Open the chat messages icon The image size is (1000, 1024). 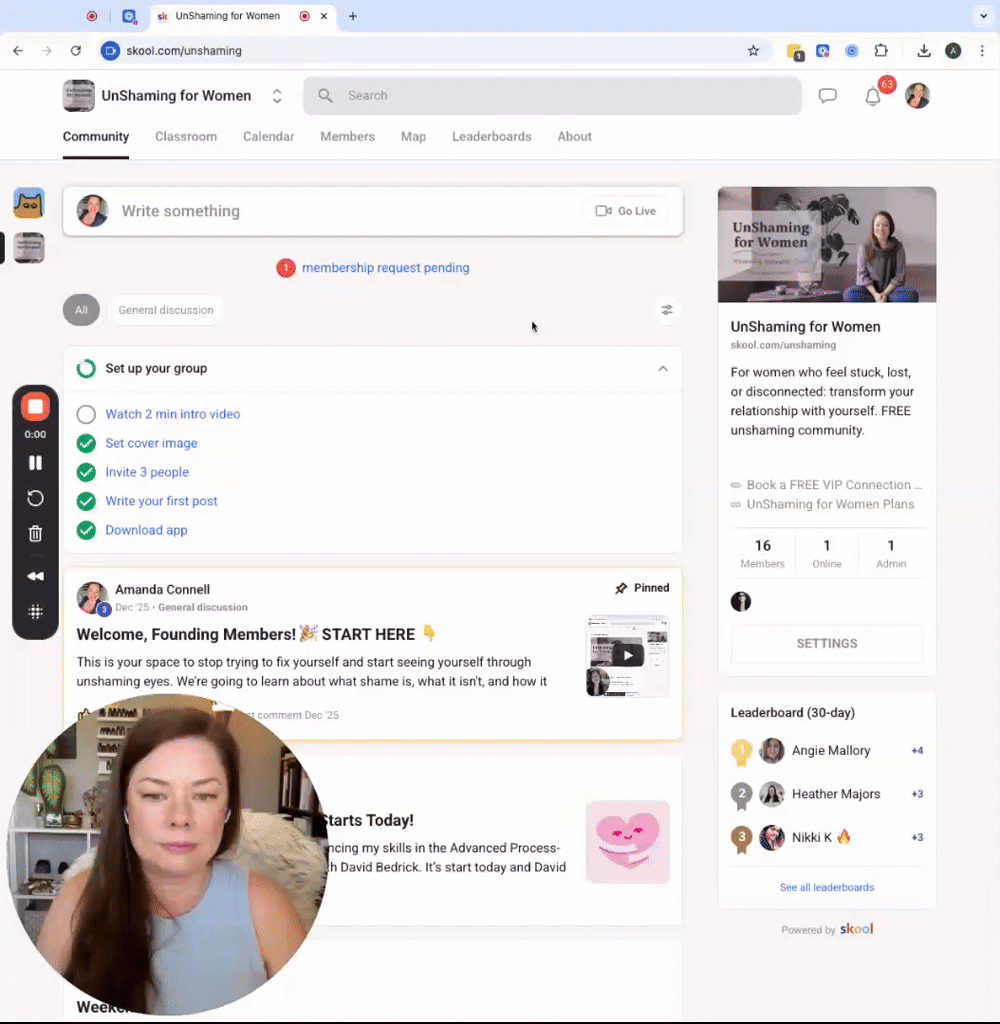point(828,96)
